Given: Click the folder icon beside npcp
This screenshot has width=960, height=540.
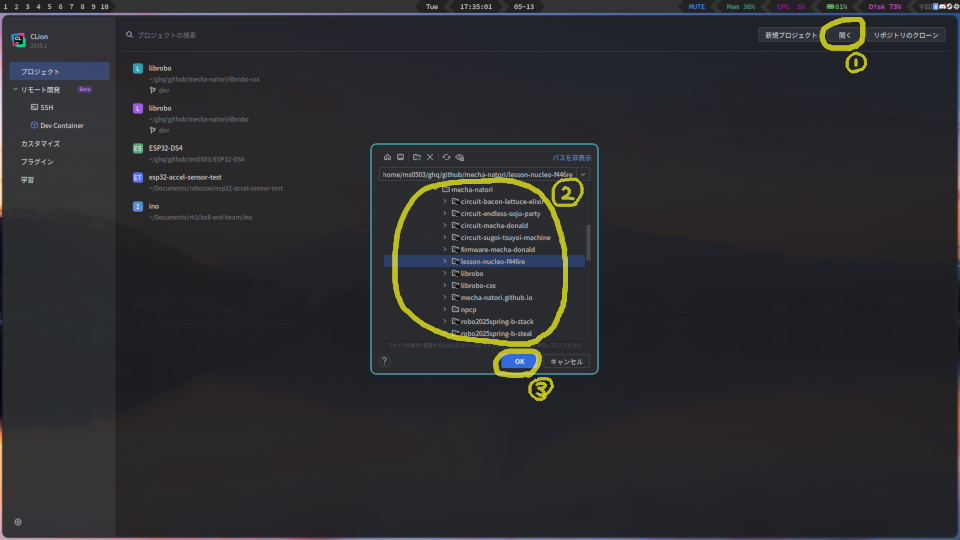Looking at the screenshot, I should click(455, 309).
